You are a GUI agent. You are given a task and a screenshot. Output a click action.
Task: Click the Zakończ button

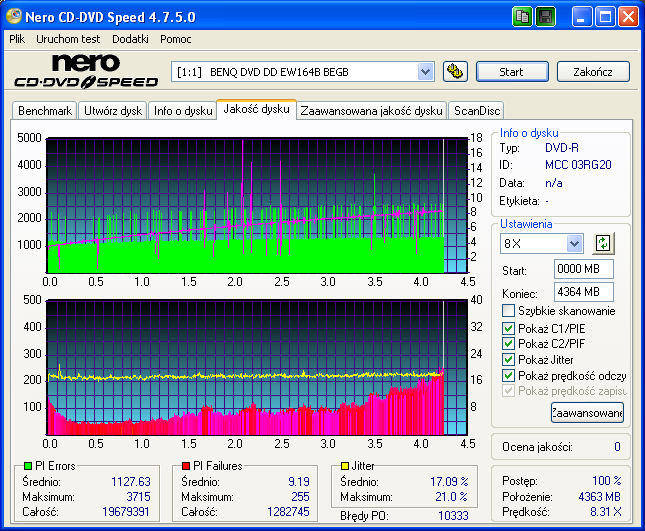pyautogui.click(x=593, y=72)
